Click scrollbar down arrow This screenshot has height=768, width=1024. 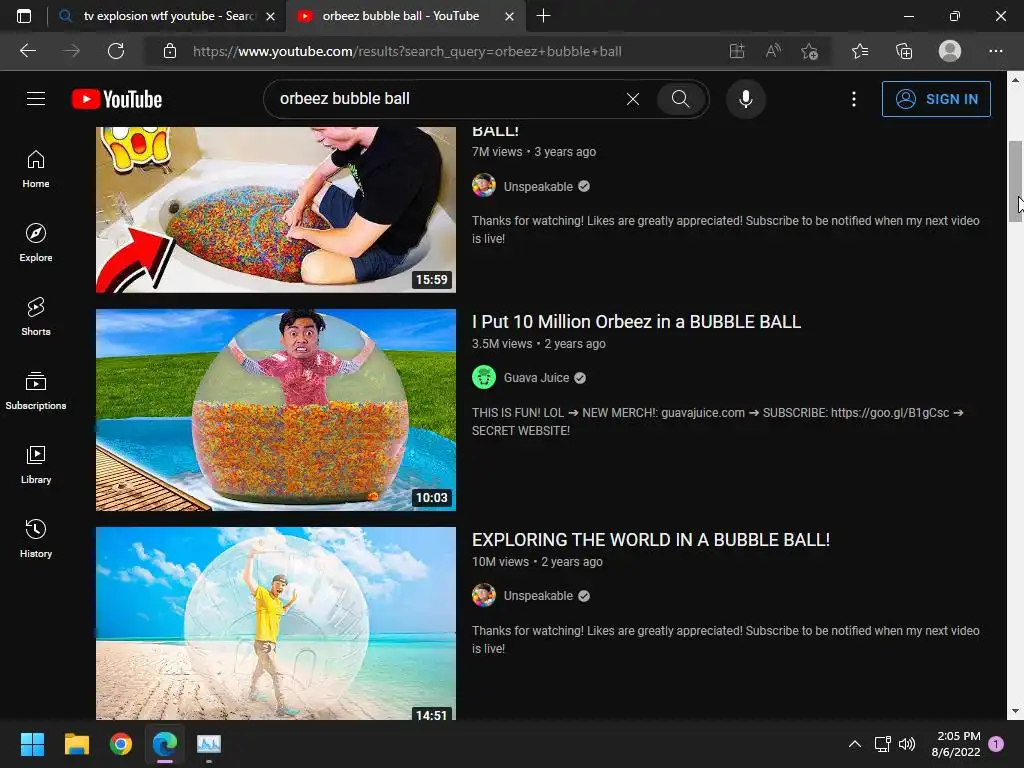point(1015,711)
